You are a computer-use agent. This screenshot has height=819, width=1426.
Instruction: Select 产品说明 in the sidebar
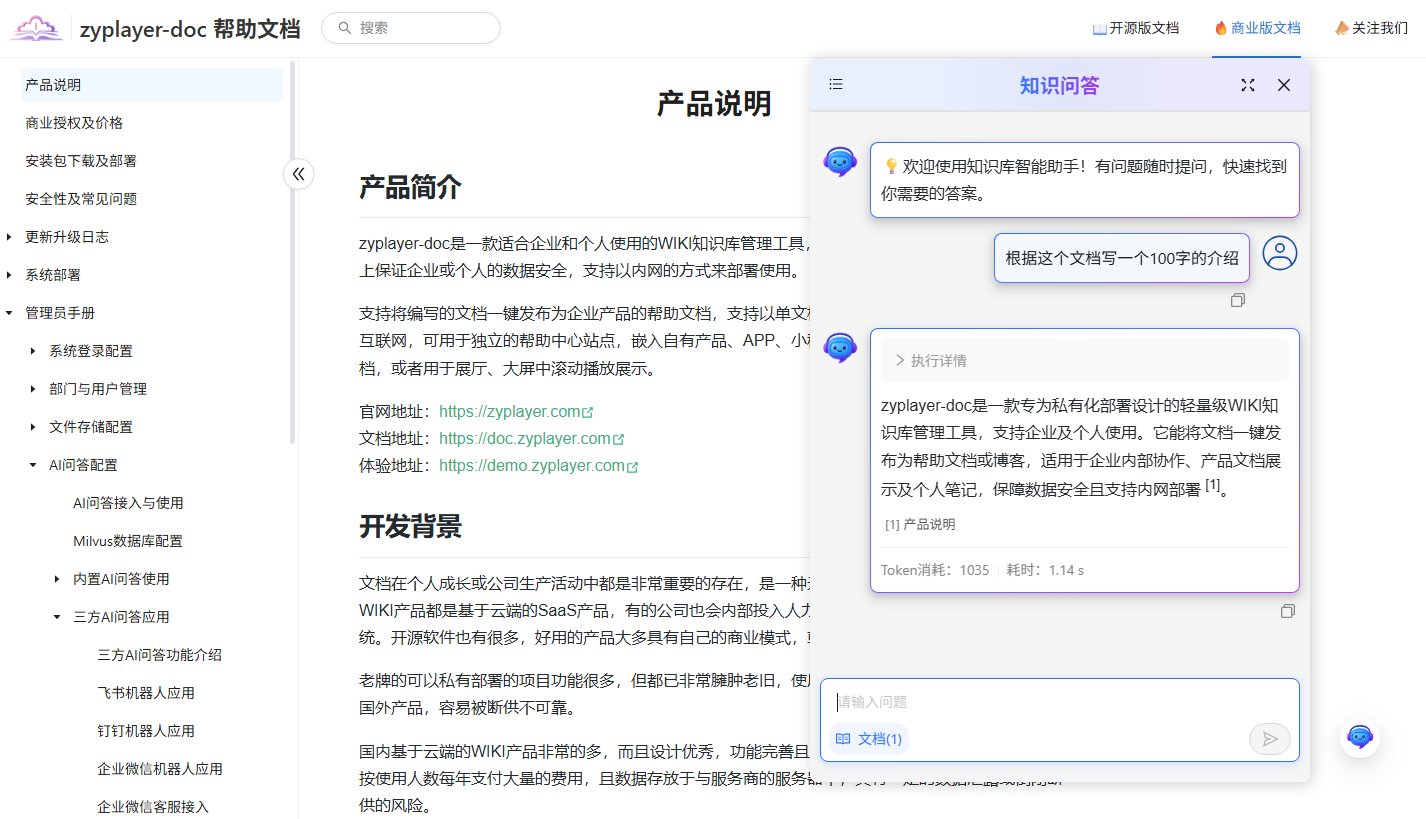(x=152, y=85)
